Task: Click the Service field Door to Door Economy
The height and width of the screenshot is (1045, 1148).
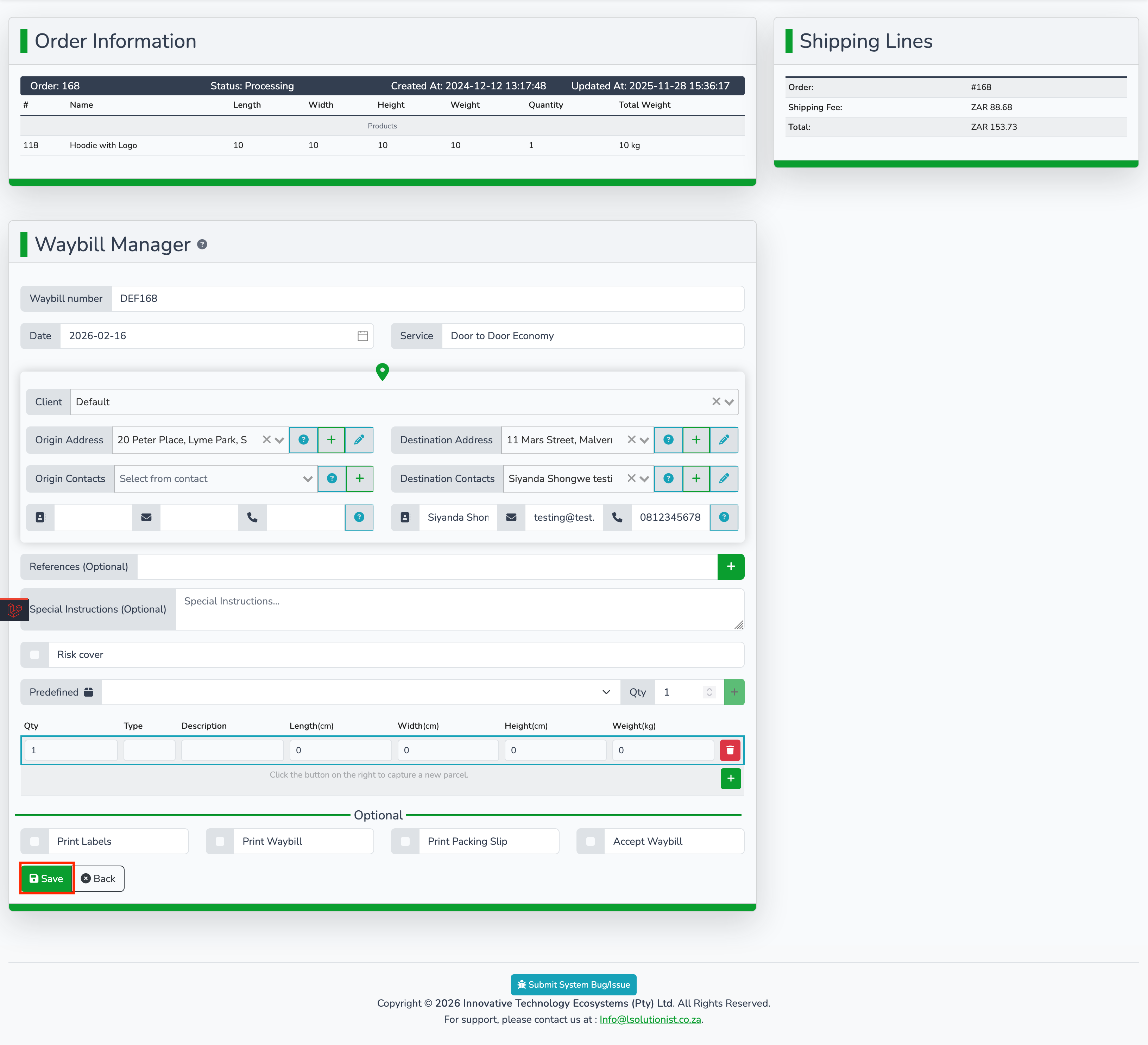Action: tap(593, 336)
